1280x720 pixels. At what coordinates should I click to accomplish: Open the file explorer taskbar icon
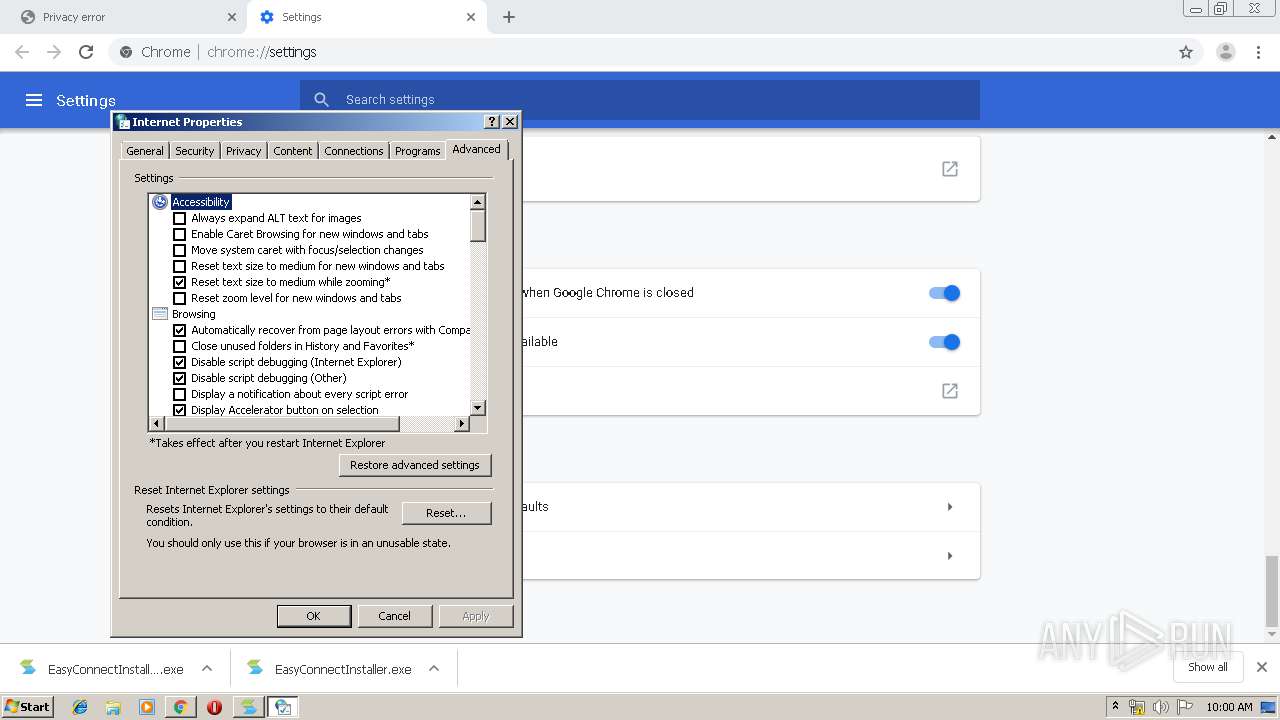pos(113,707)
